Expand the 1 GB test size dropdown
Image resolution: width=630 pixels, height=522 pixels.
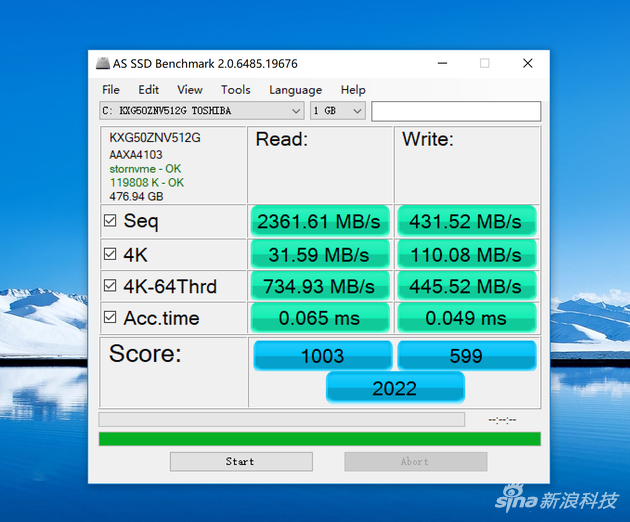click(x=338, y=111)
